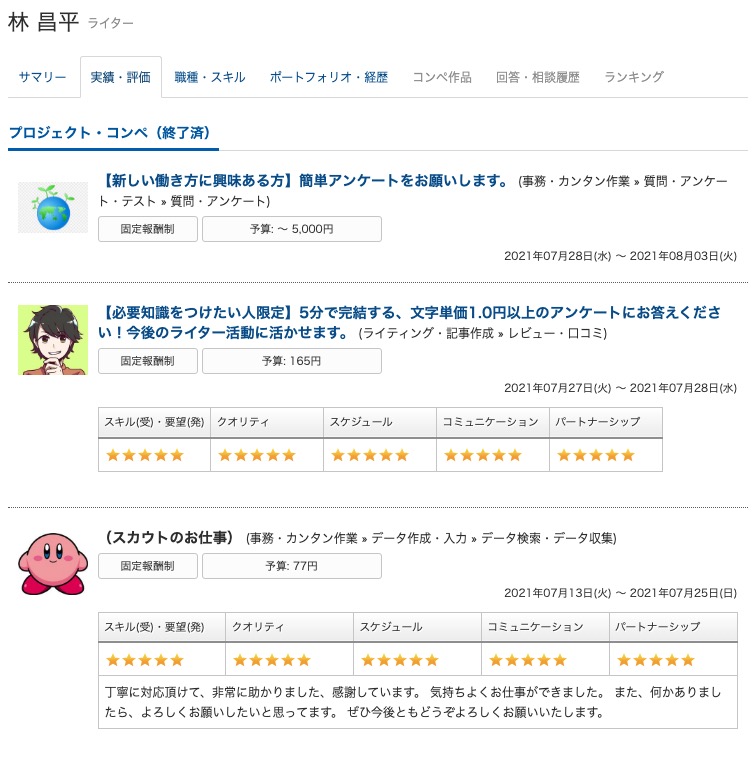This screenshot has height=759, width=756.
Task: Open the ポートフォリオ・経歴 tab
Action: pos(328,77)
